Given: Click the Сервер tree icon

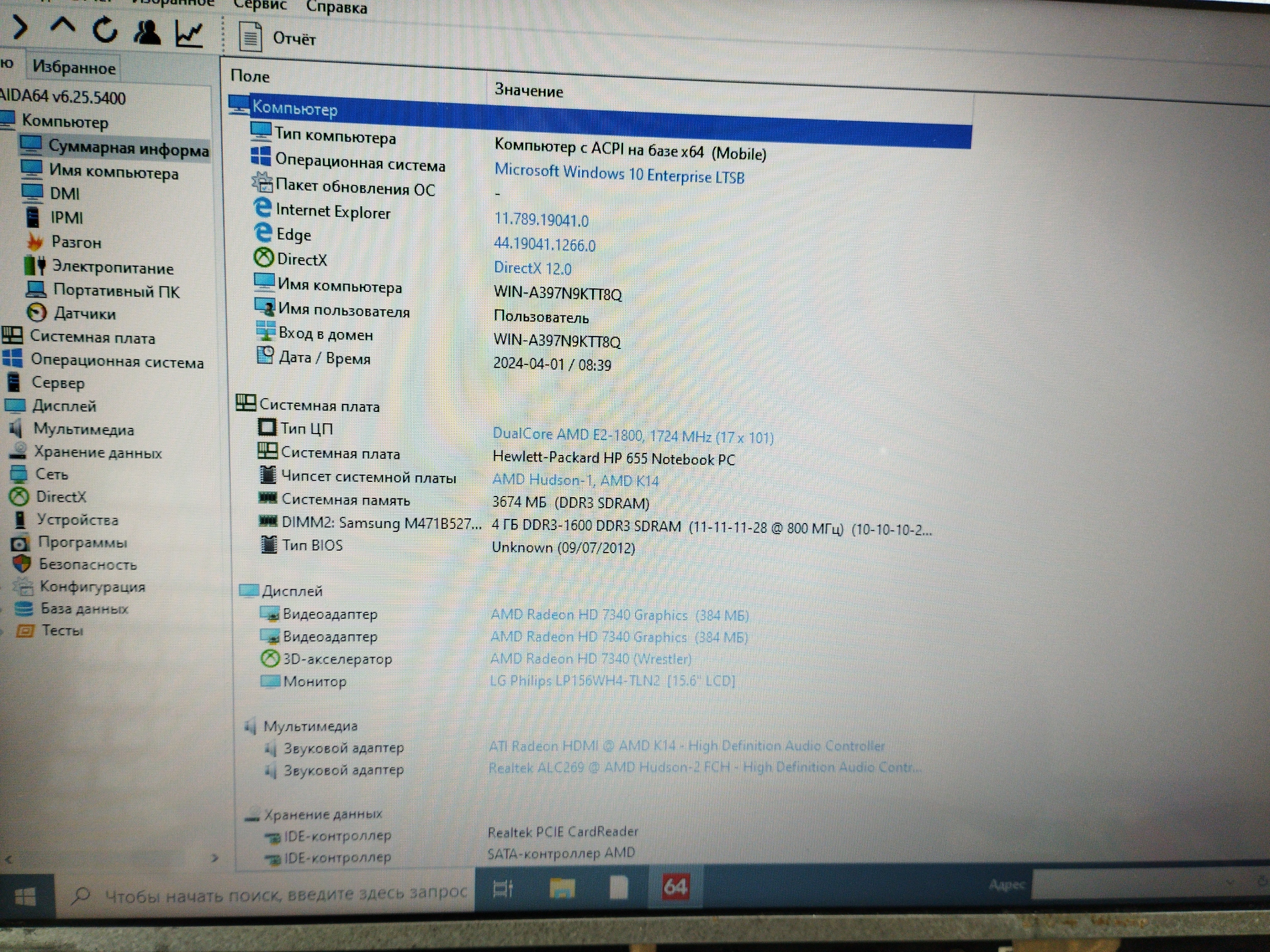Looking at the screenshot, I should click(13, 381).
